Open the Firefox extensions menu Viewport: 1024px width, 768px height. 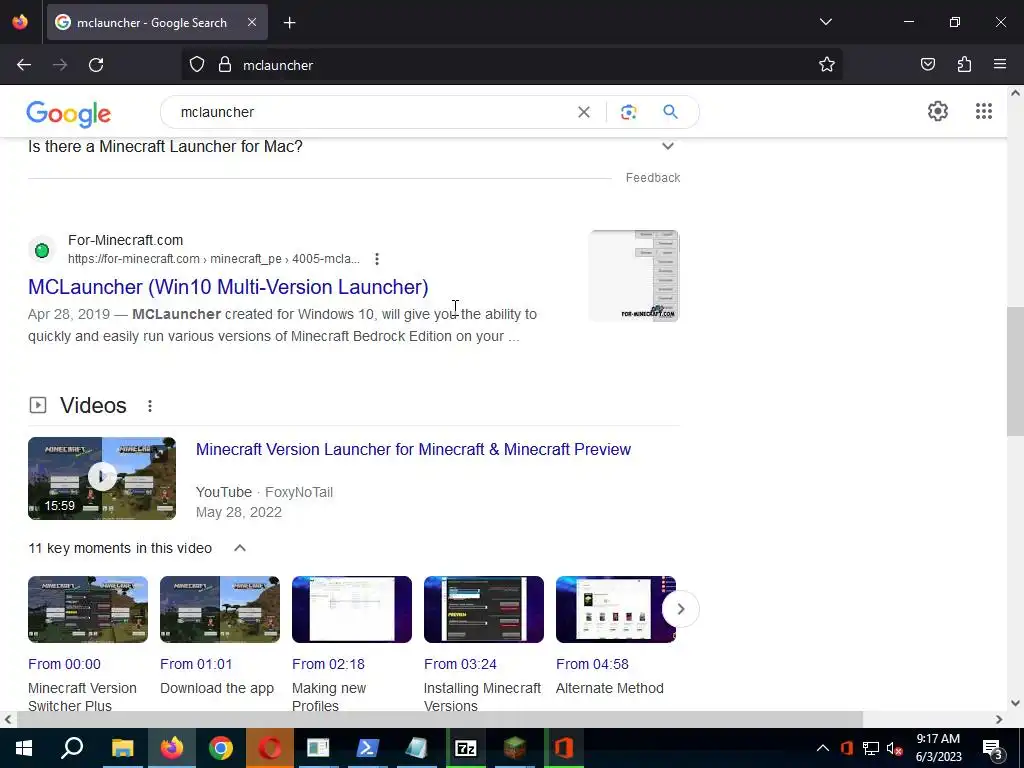964,65
